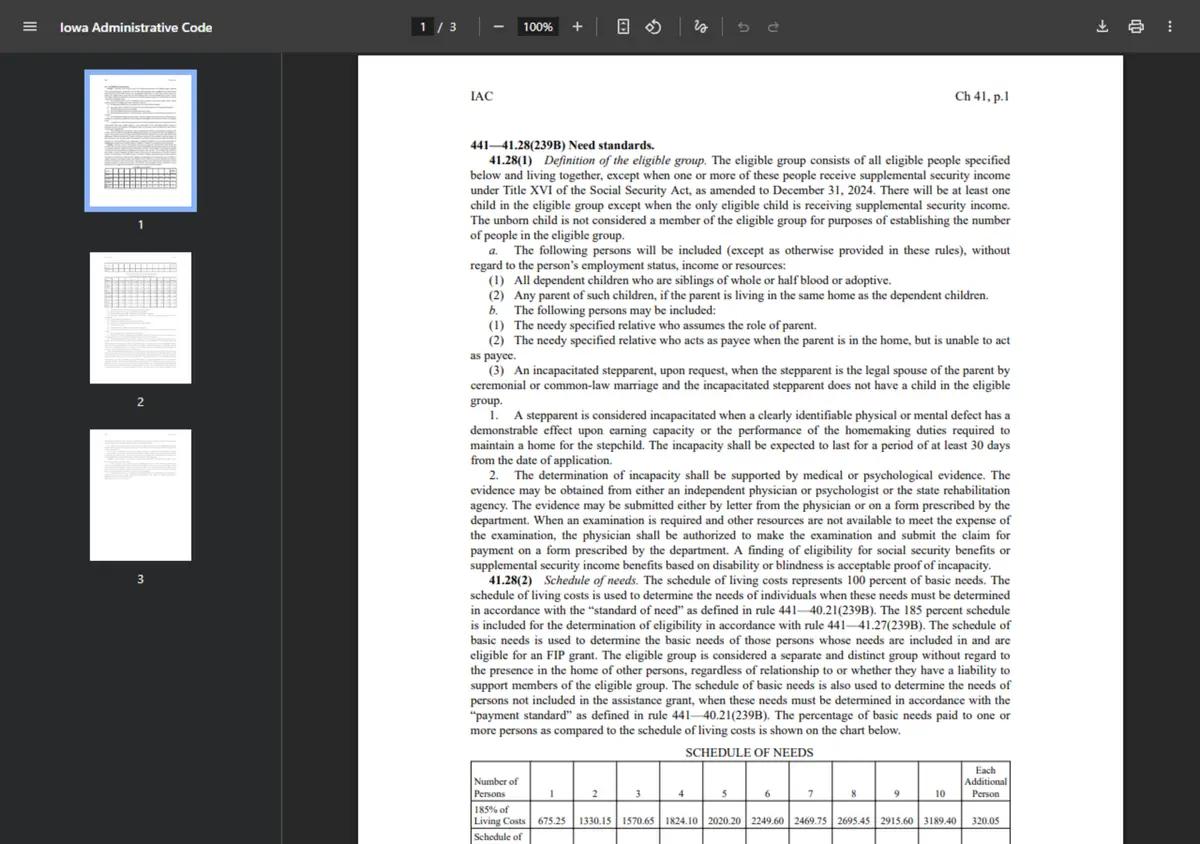This screenshot has height=844, width=1200.
Task: Click the page label '2' under thumbnail
Action: tap(140, 402)
